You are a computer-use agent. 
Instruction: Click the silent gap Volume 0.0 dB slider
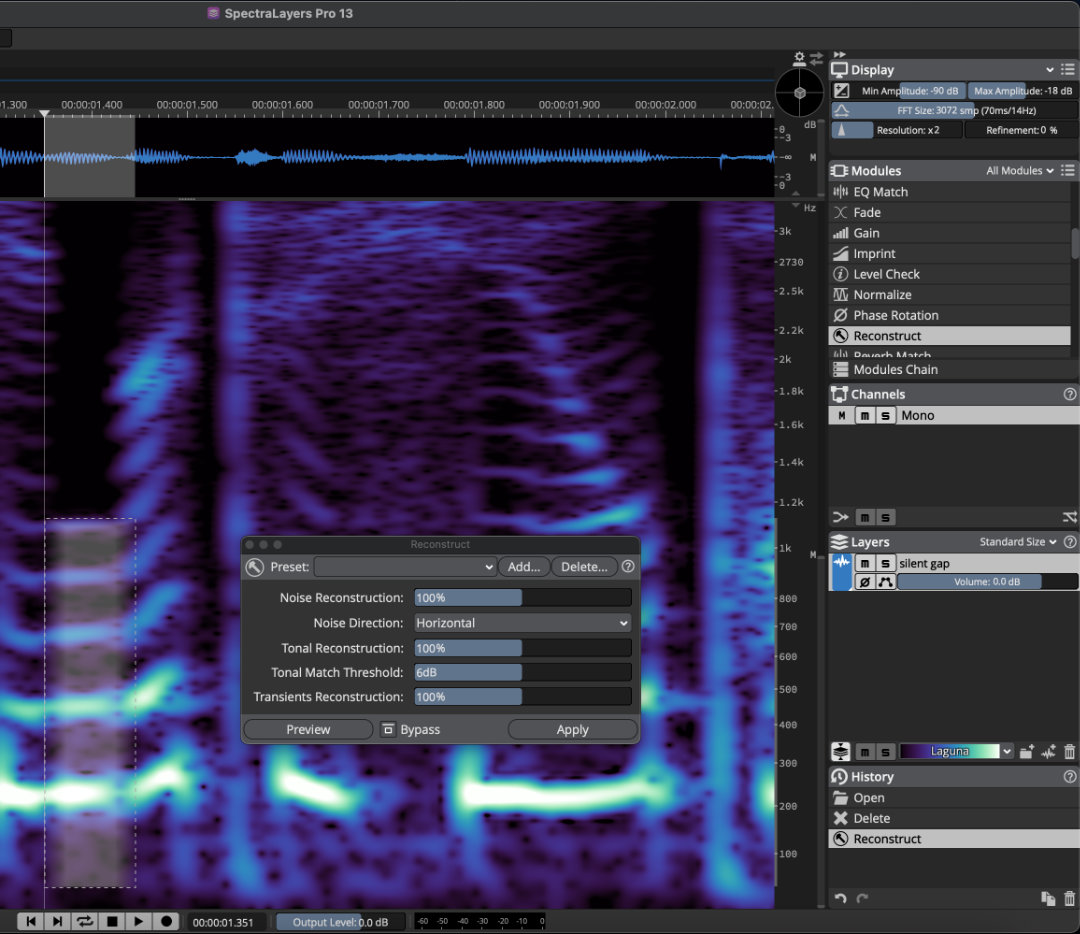click(x=987, y=582)
